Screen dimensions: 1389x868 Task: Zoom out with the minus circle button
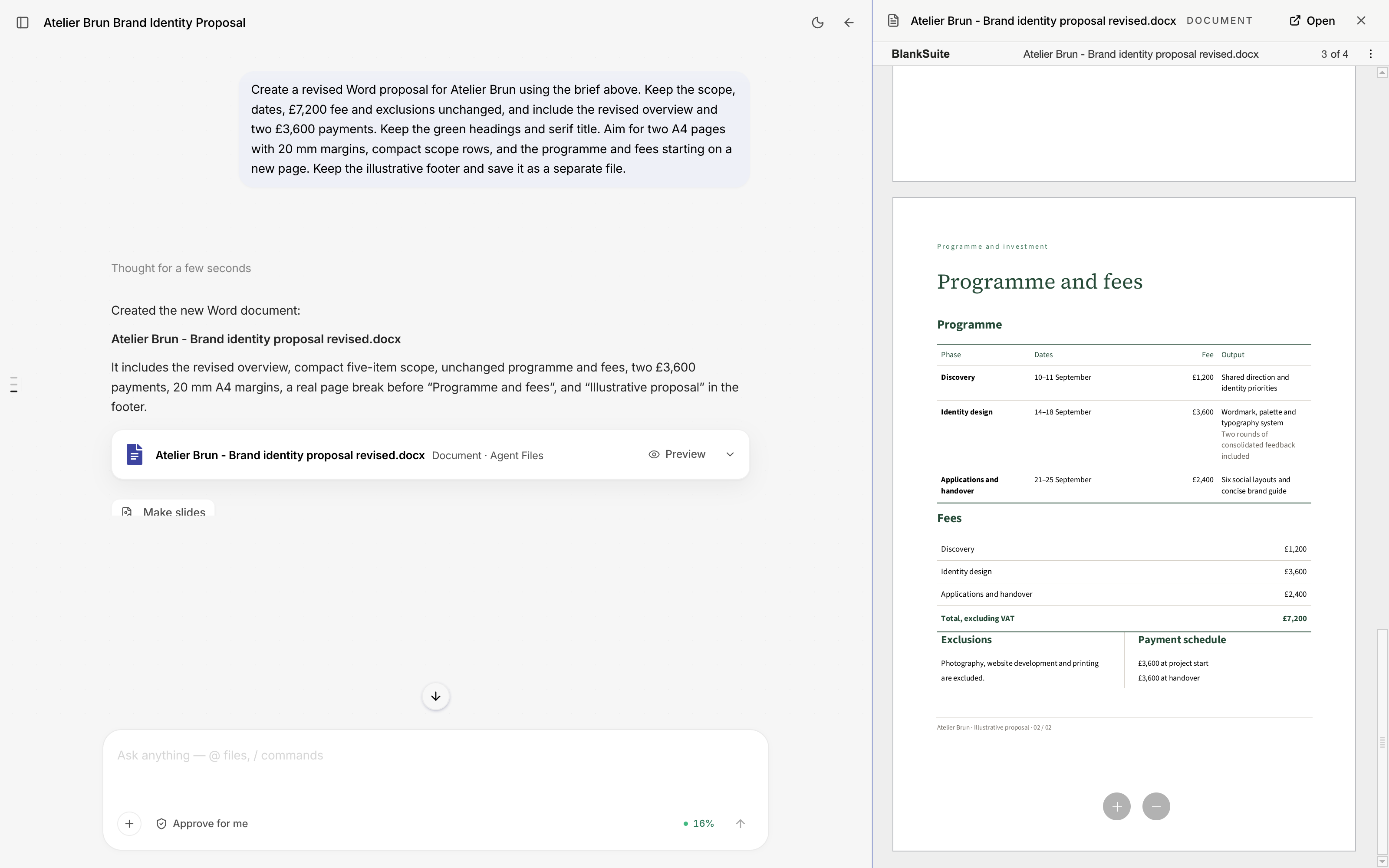tap(1156, 806)
